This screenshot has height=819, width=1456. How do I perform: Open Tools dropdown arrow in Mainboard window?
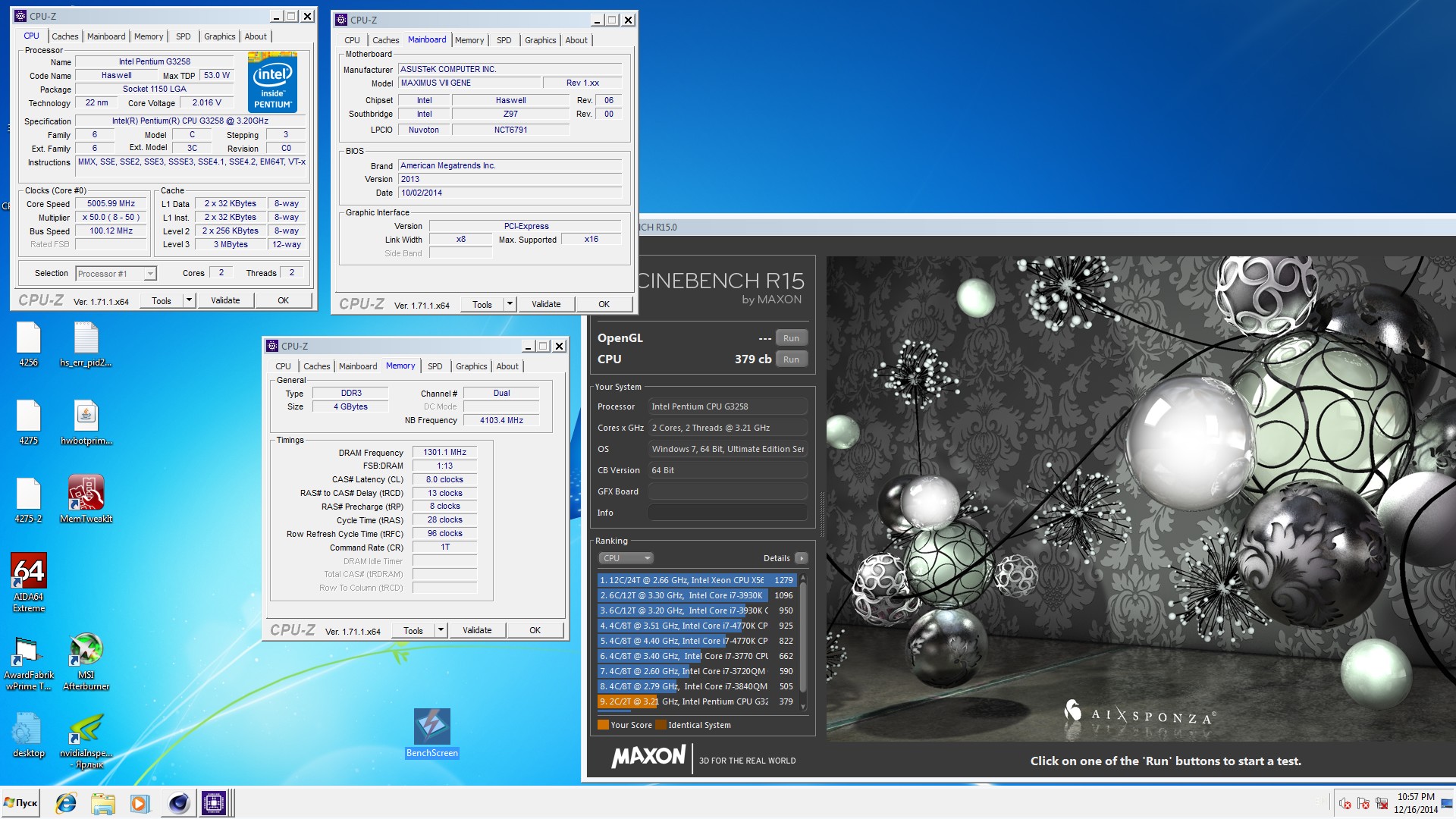click(x=510, y=304)
